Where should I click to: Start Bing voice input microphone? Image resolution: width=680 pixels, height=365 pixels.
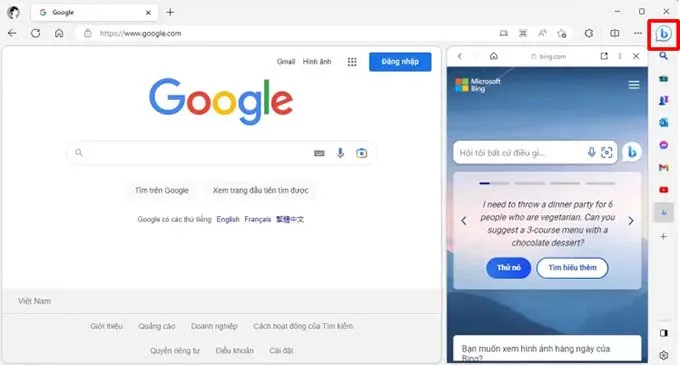pyautogui.click(x=591, y=152)
